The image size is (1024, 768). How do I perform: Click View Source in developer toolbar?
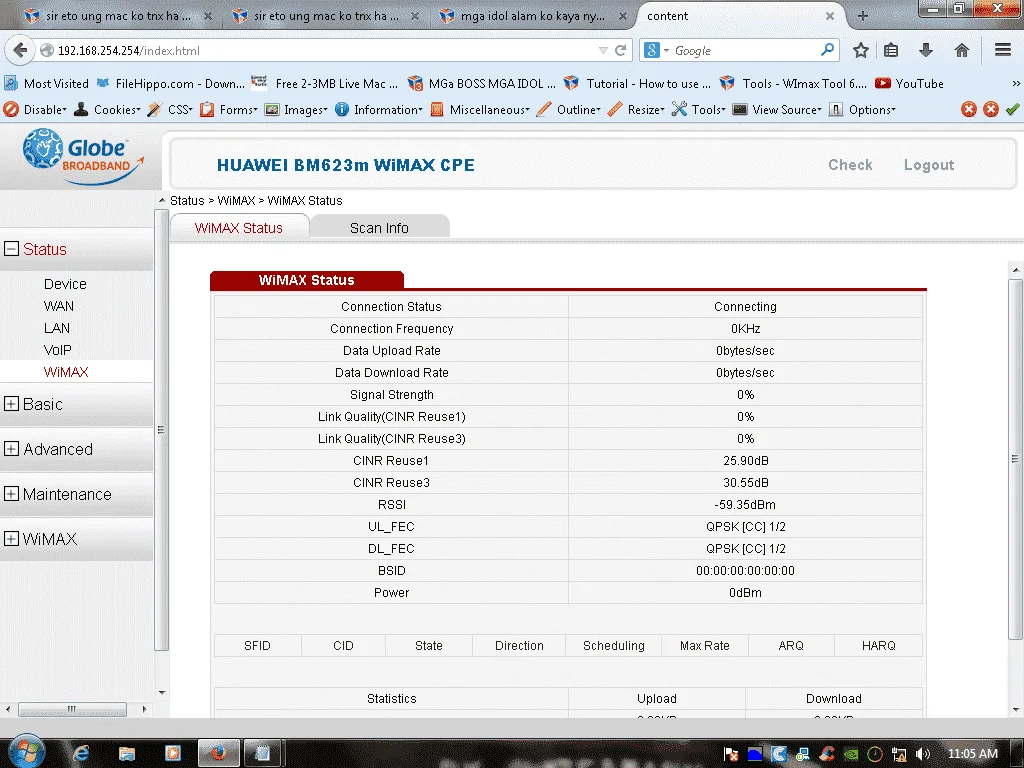(777, 110)
